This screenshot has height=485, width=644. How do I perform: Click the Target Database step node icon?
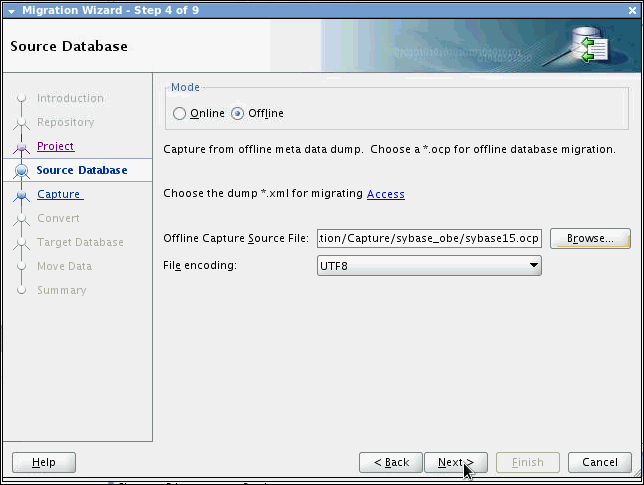click(x=21, y=243)
